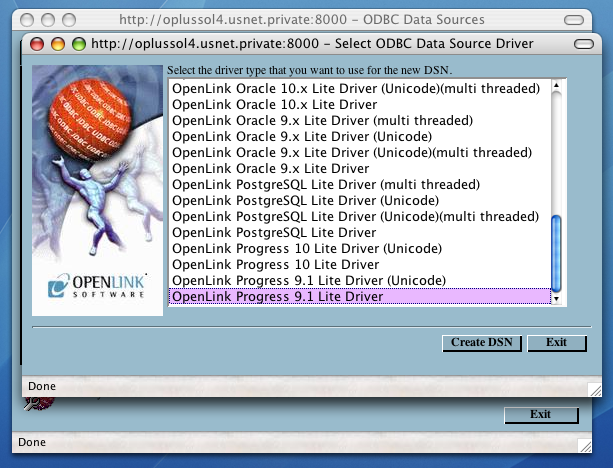Screen dimensions: 613x468
Task: Click the Create DSN button
Action: click(482, 342)
